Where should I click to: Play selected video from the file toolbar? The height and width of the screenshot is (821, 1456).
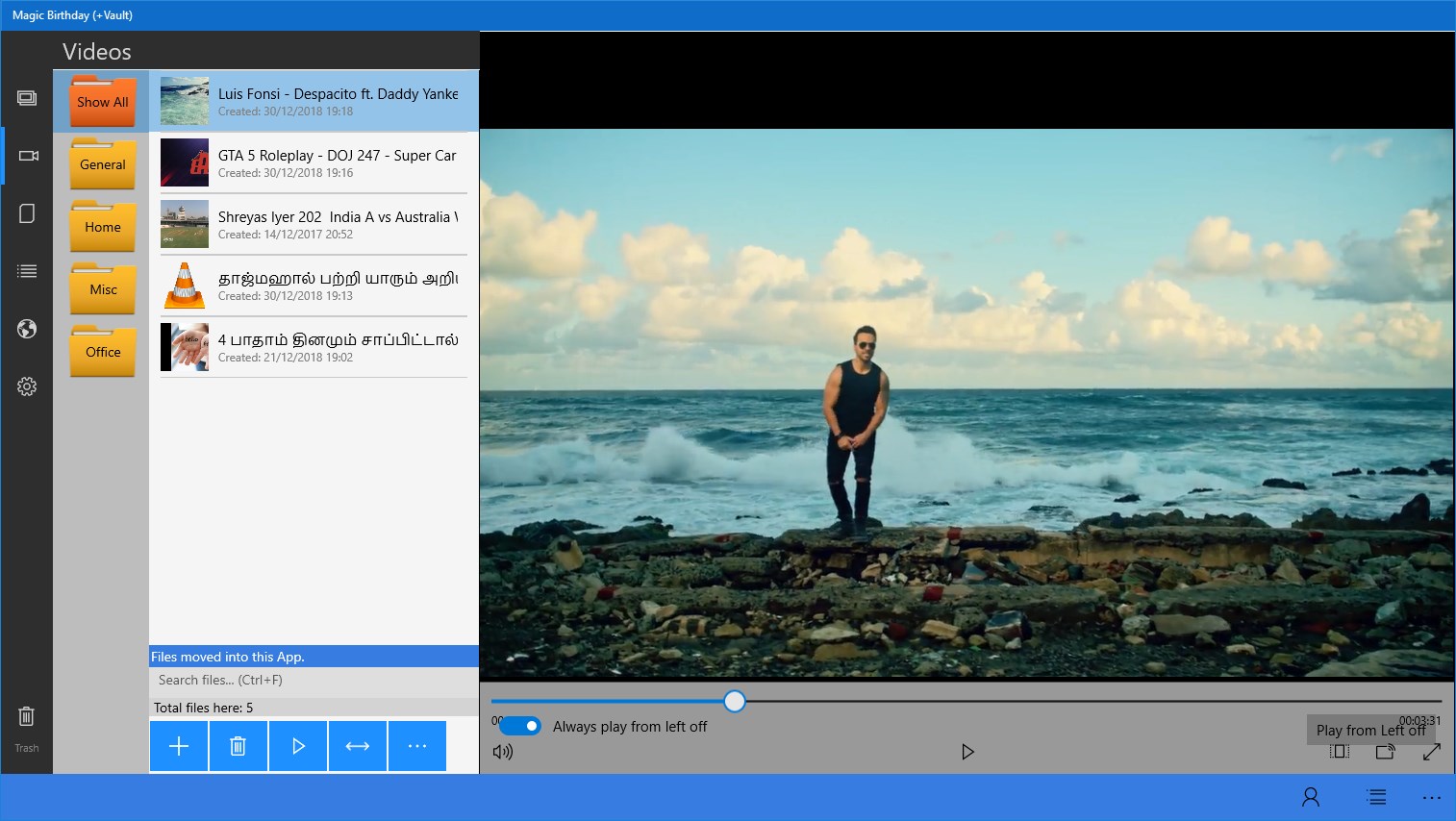coord(298,746)
